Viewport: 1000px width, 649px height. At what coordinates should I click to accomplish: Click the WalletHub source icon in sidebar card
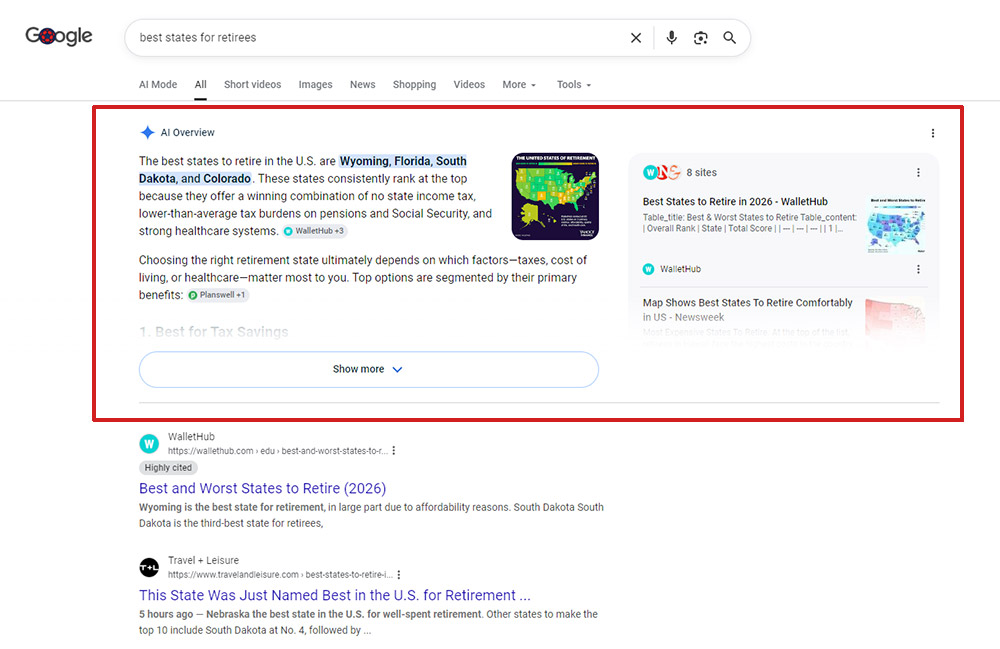(x=648, y=269)
